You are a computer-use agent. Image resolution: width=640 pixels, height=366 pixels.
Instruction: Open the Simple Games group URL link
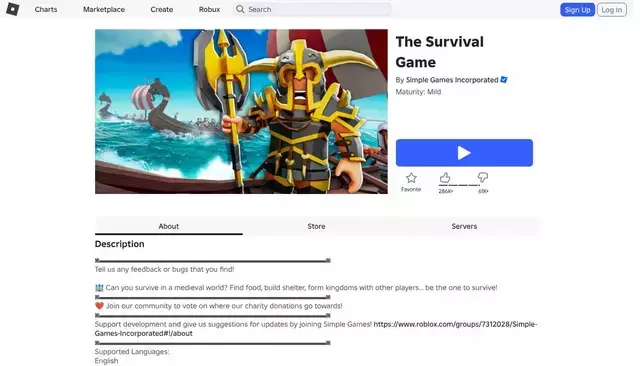[x=316, y=329]
